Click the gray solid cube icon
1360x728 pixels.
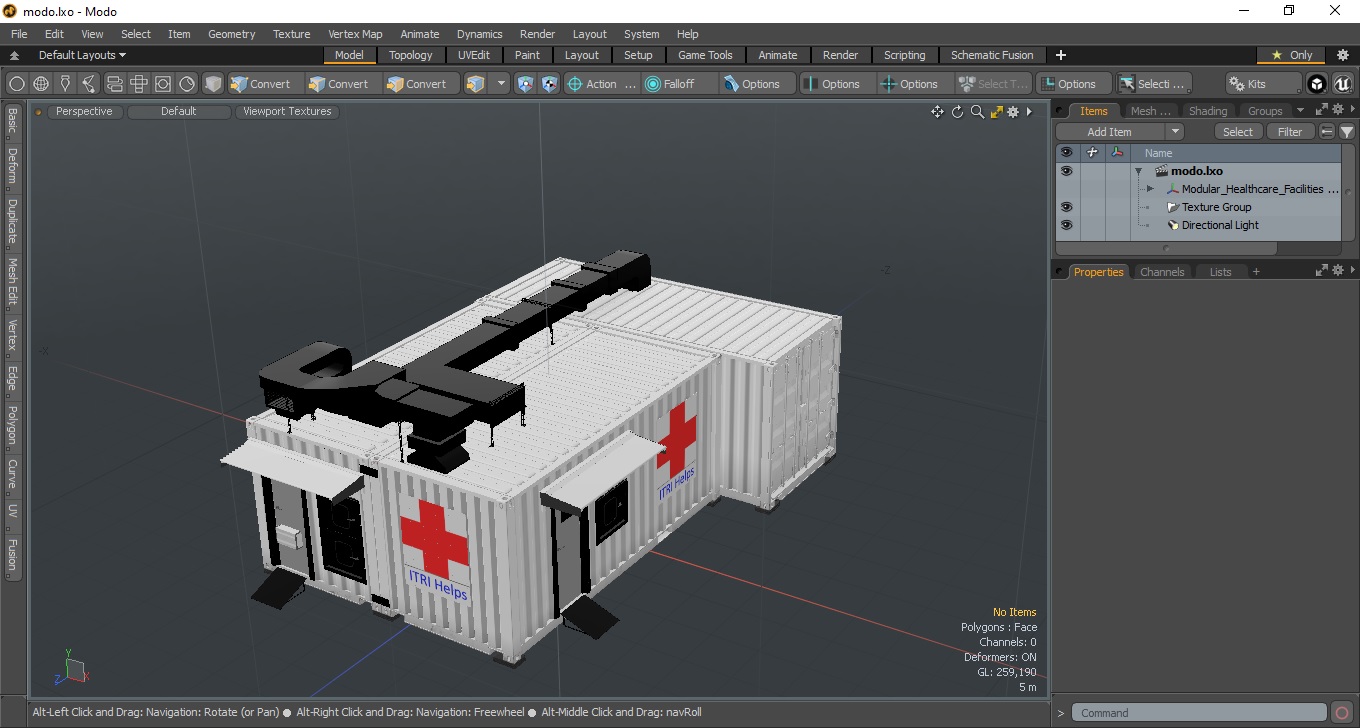click(213, 84)
